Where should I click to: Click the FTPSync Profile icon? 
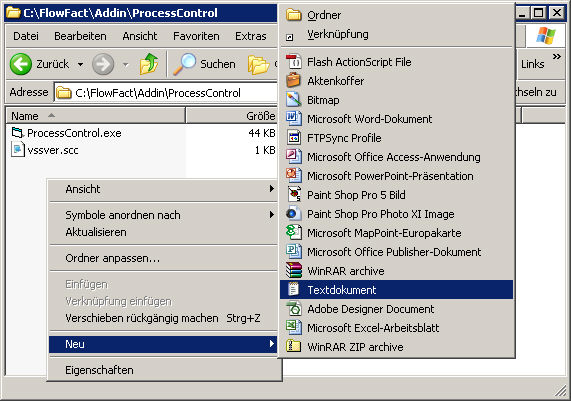[294, 138]
